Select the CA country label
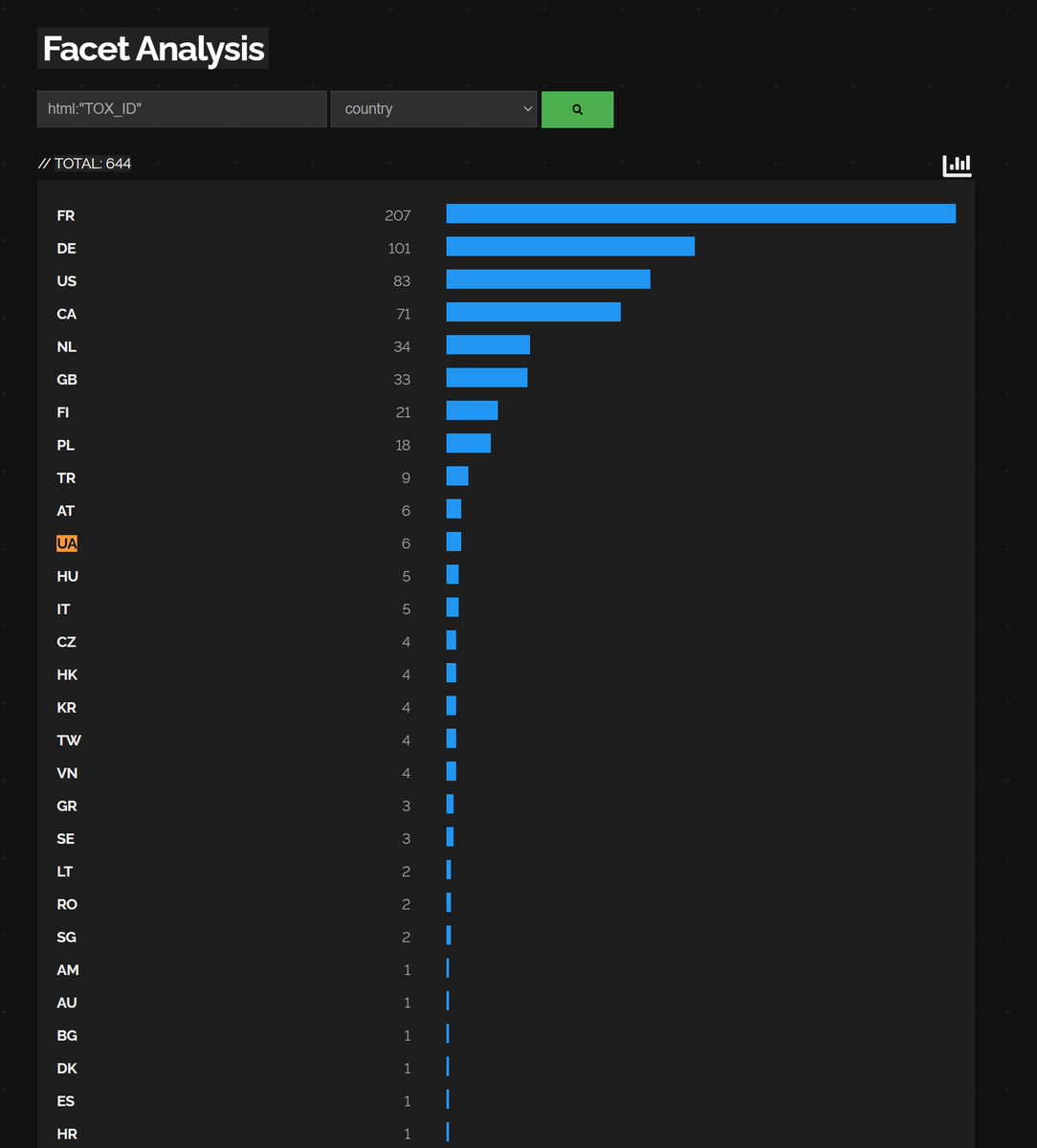 tap(67, 314)
